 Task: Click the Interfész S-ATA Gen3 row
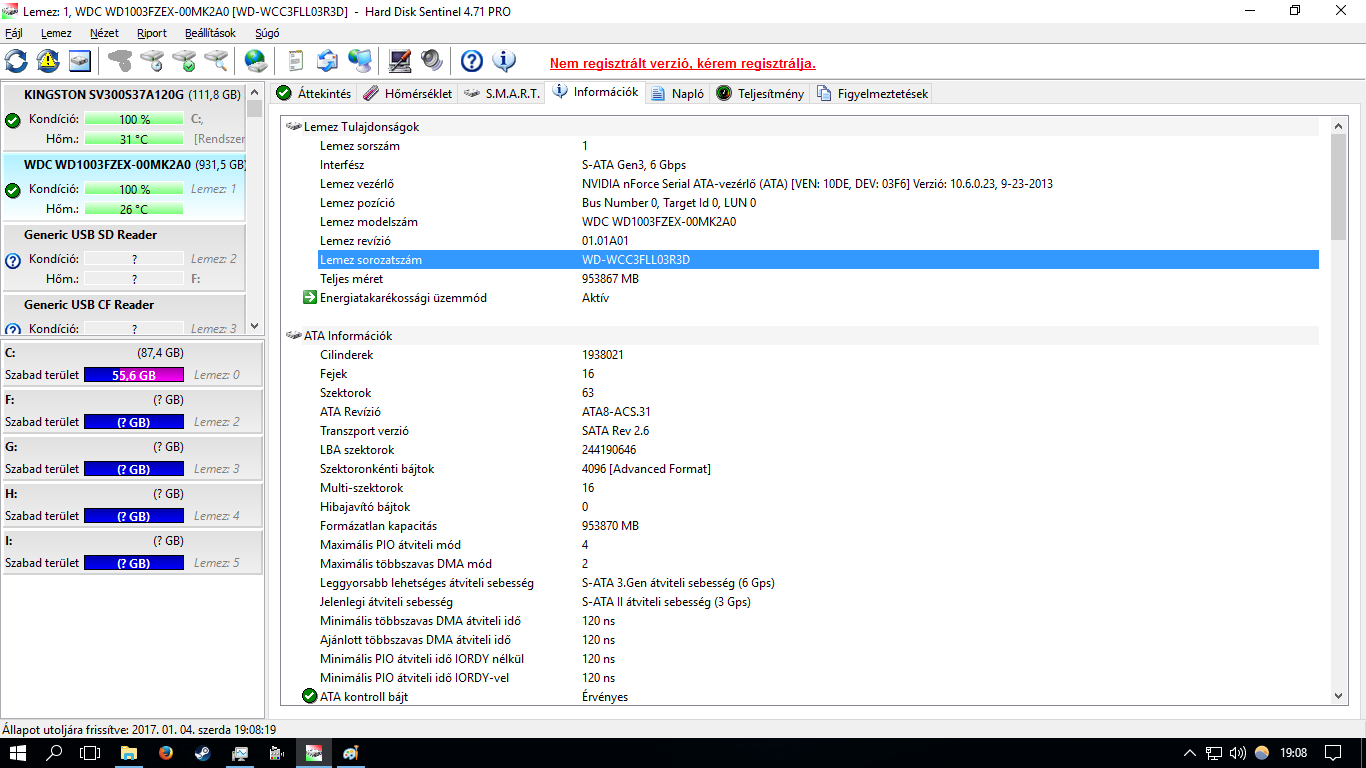[x=817, y=165]
